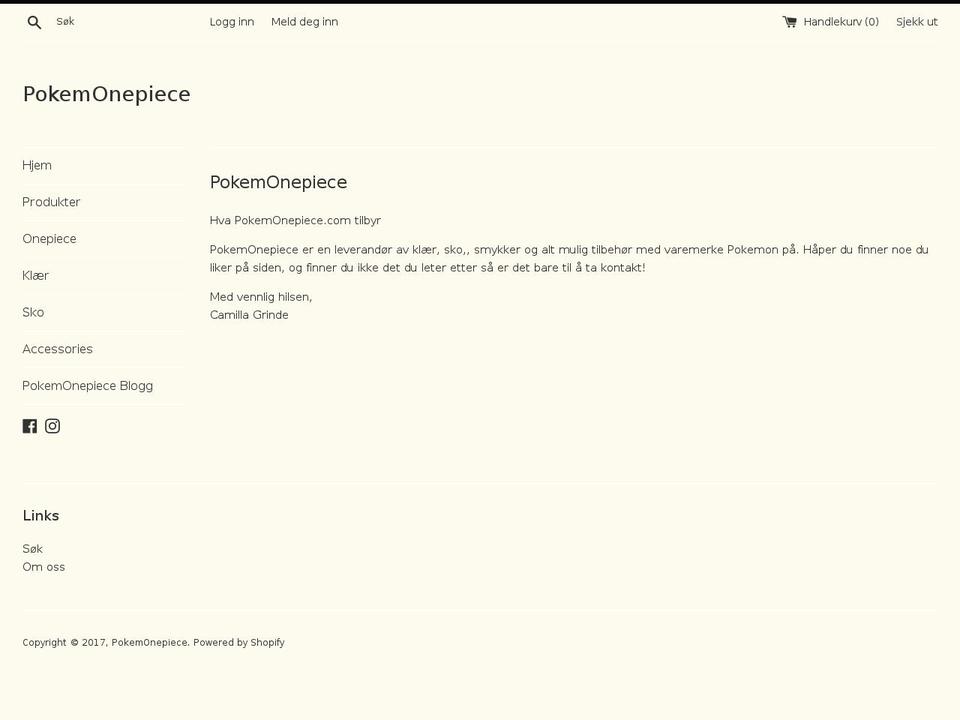Open the Sko section
Viewport: 960px width, 720px height.
click(33, 312)
